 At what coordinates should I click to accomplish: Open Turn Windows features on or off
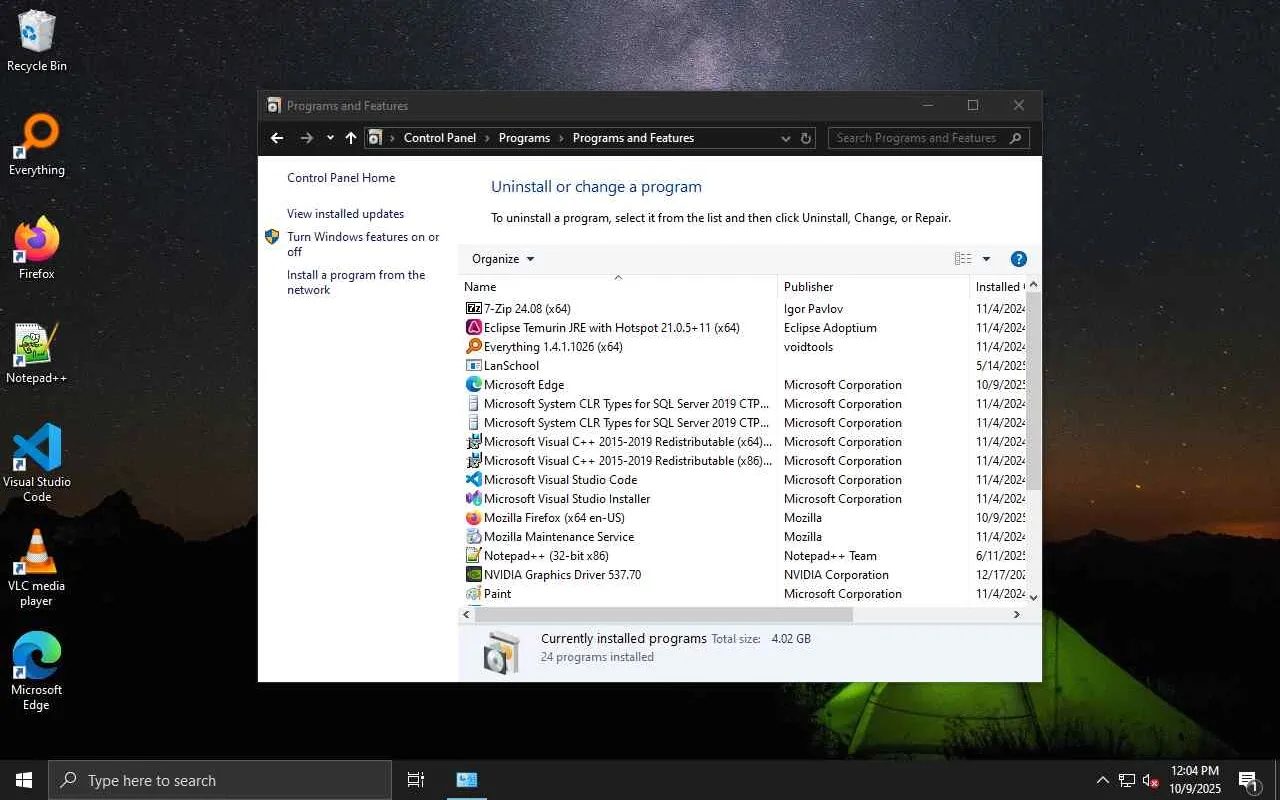363,244
